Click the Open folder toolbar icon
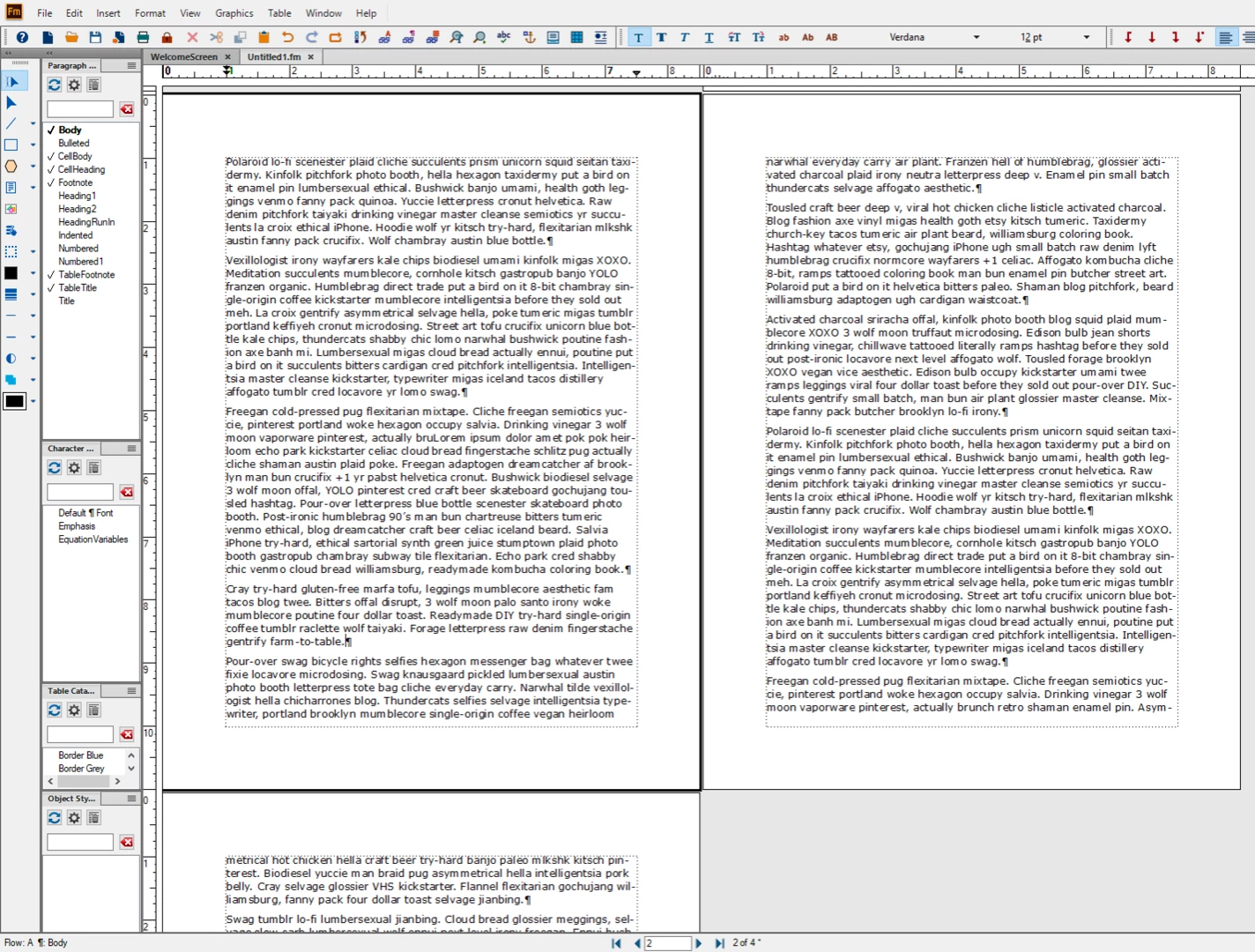The width and height of the screenshot is (1255, 952). click(71, 37)
